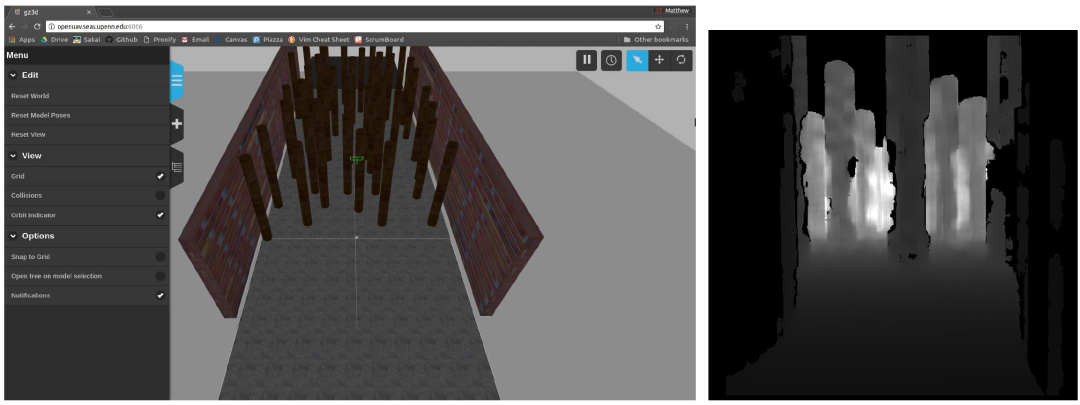Activate the translate (move) tool
Image resolution: width=1080 pixels, height=405 pixels.
pos(659,60)
